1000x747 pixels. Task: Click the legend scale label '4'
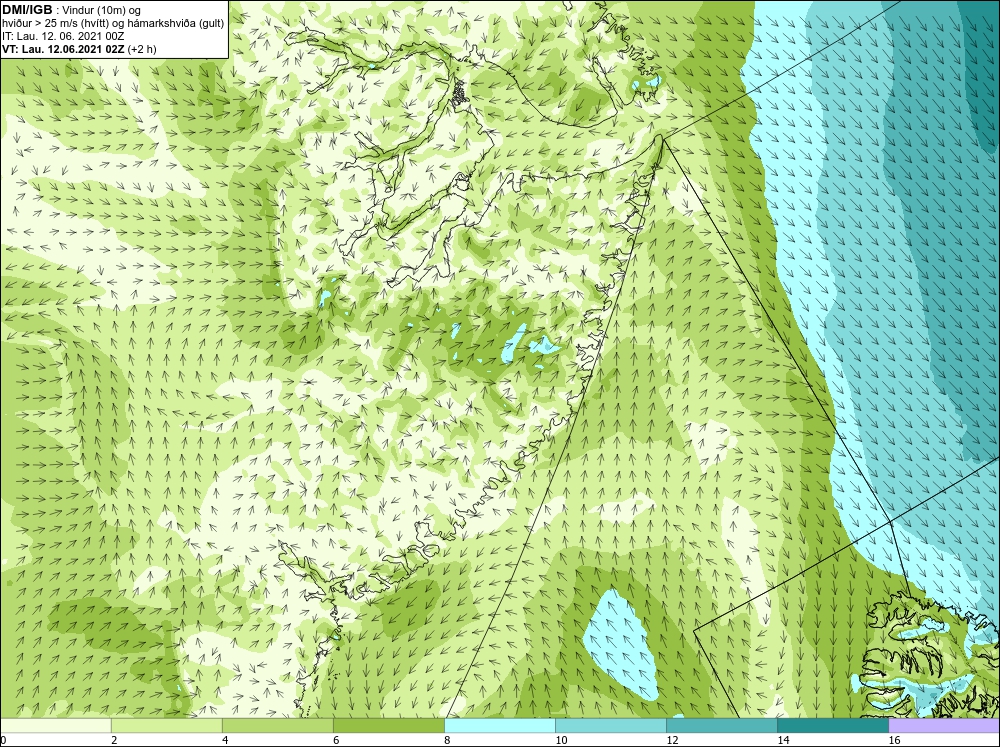[225, 740]
